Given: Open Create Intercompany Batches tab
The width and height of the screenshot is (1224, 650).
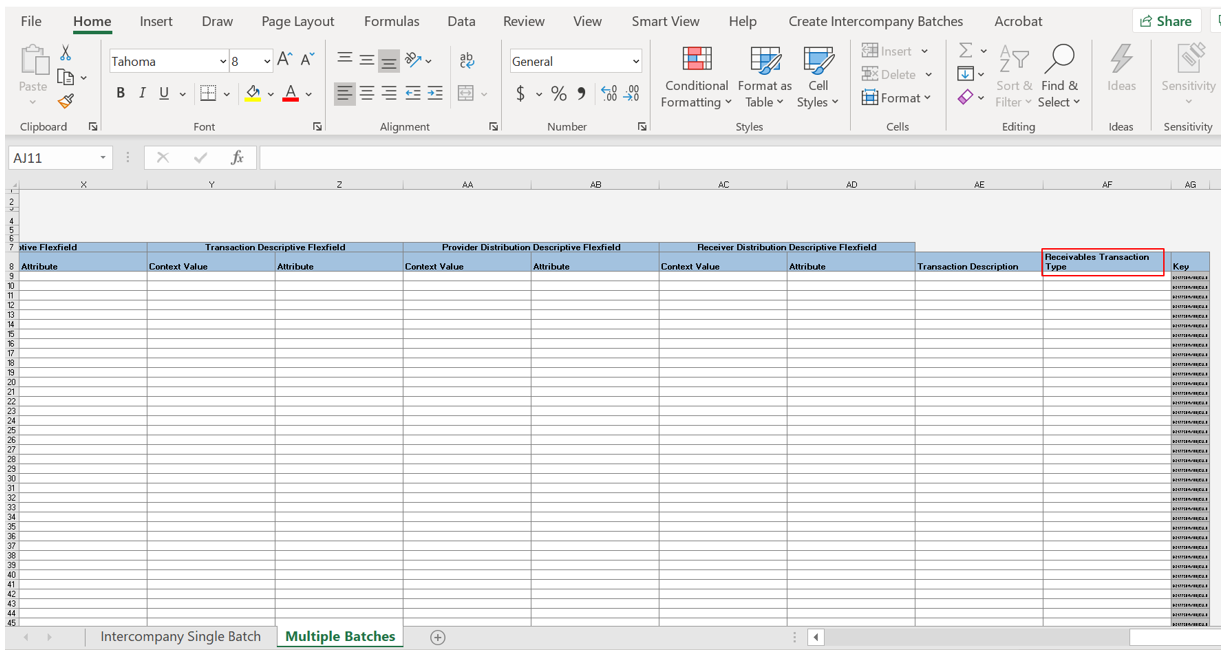Looking at the screenshot, I should point(876,21).
